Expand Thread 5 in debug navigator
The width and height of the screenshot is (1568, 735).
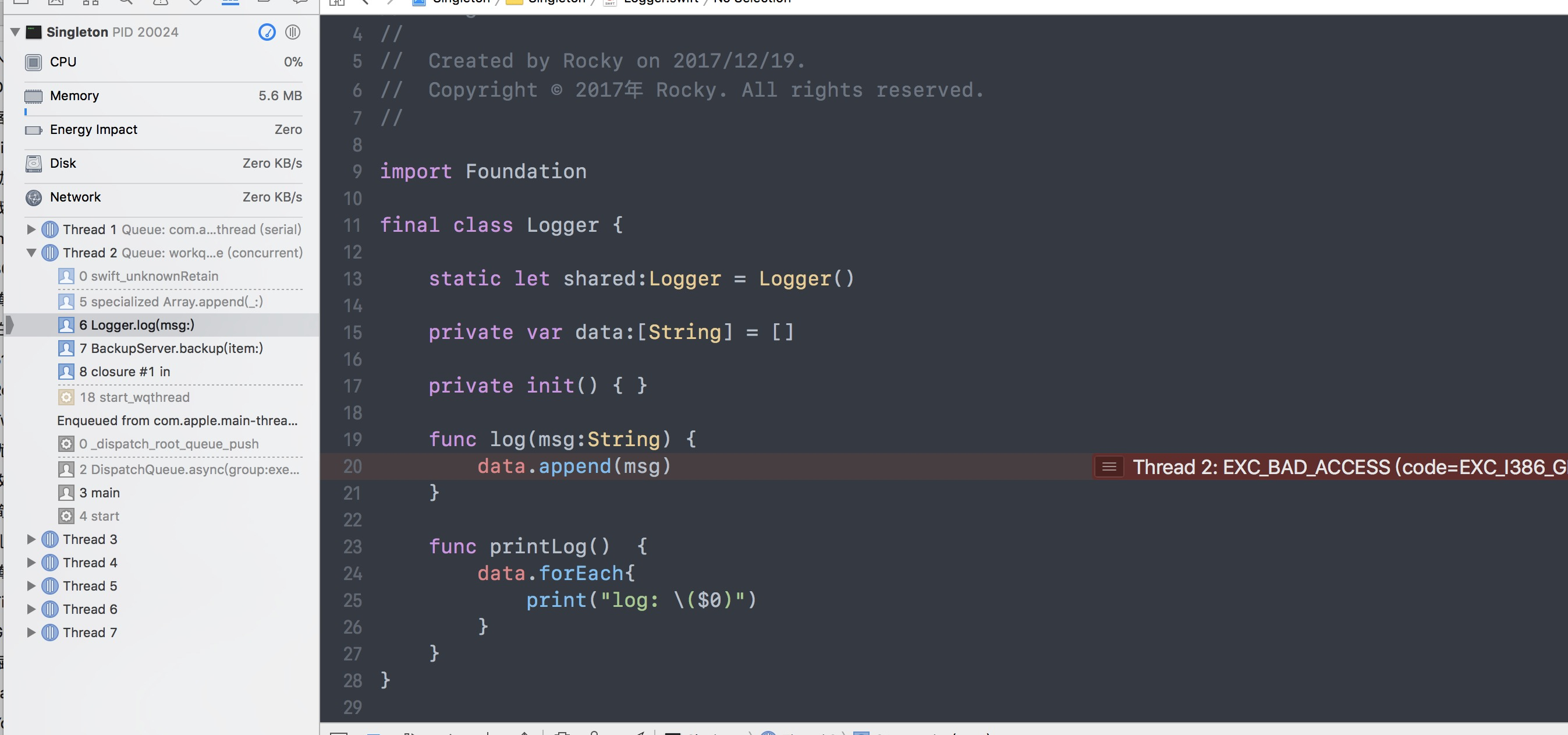pos(31,586)
